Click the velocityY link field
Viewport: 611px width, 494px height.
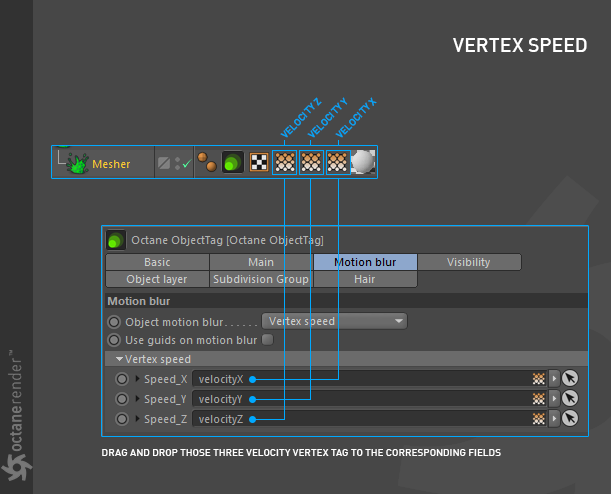point(370,399)
